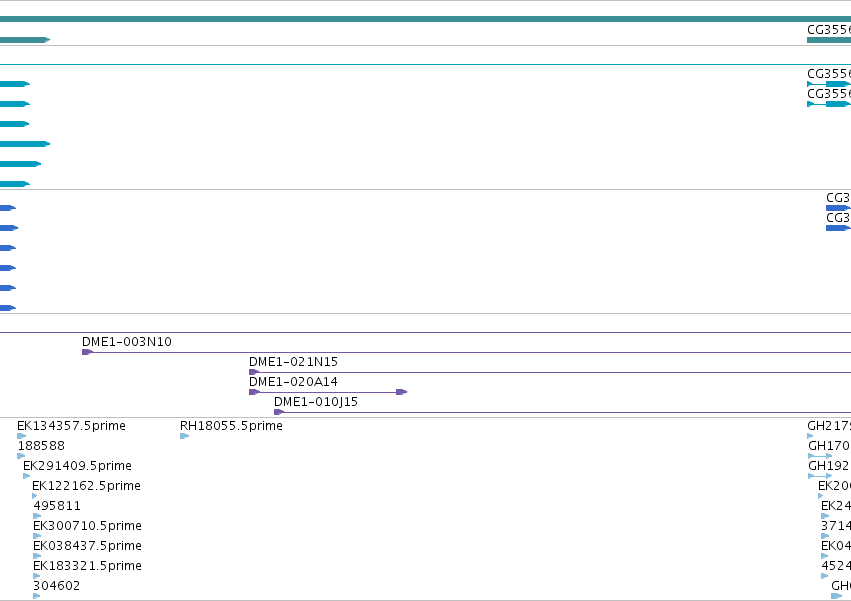Screen dimensions: 851x601
Task: Click the connector line of DME1-020A14
Action: pos(328,392)
